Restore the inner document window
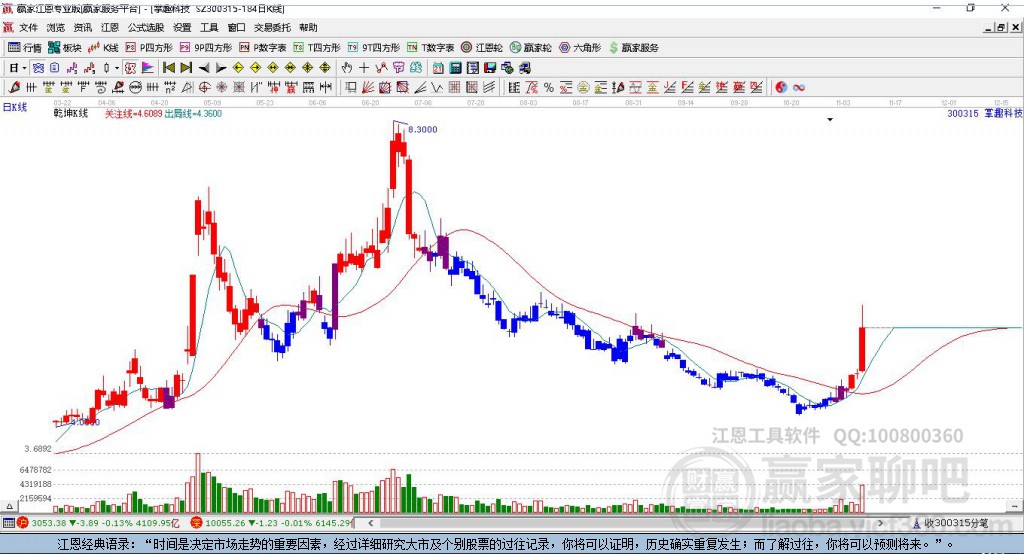Image resolution: width=1024 pixels, height=554 pixels. pos(1001,27)
